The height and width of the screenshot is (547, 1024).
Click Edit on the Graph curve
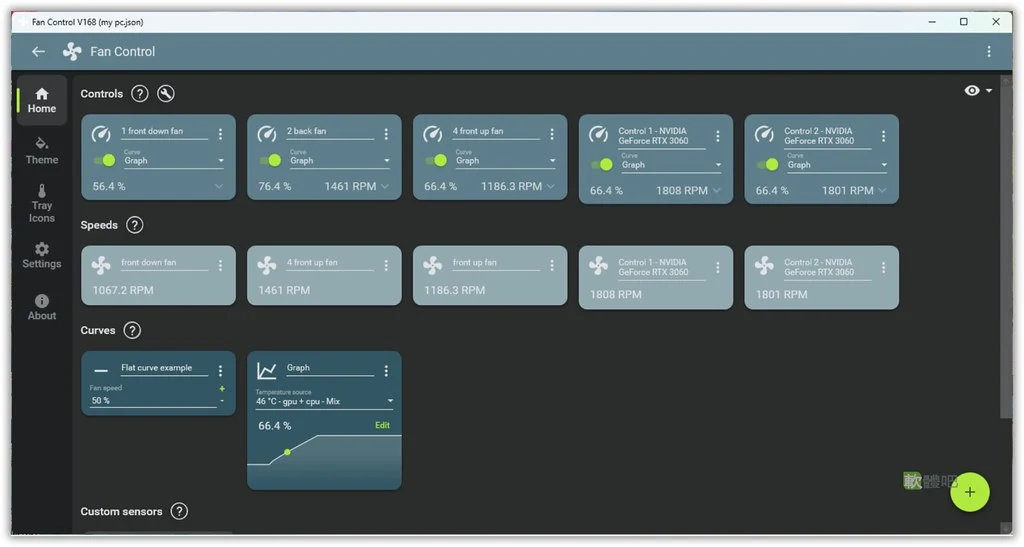[382, 426]
